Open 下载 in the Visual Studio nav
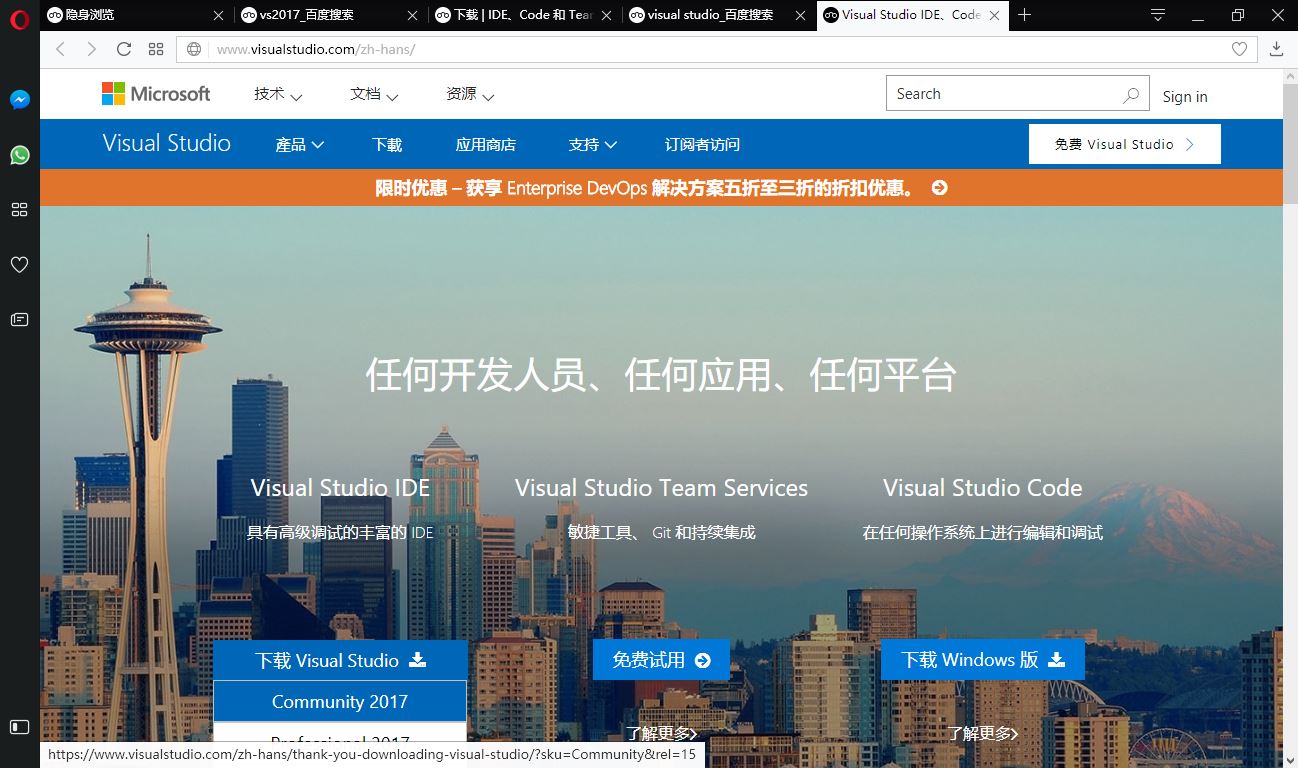 click(387, 145)
